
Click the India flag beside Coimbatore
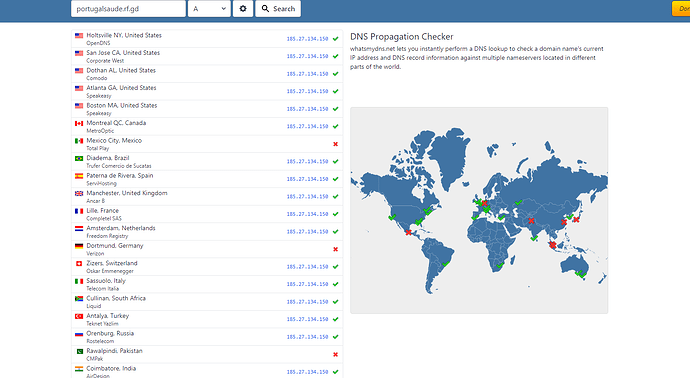pyautogui.click(x=79, y=369)
